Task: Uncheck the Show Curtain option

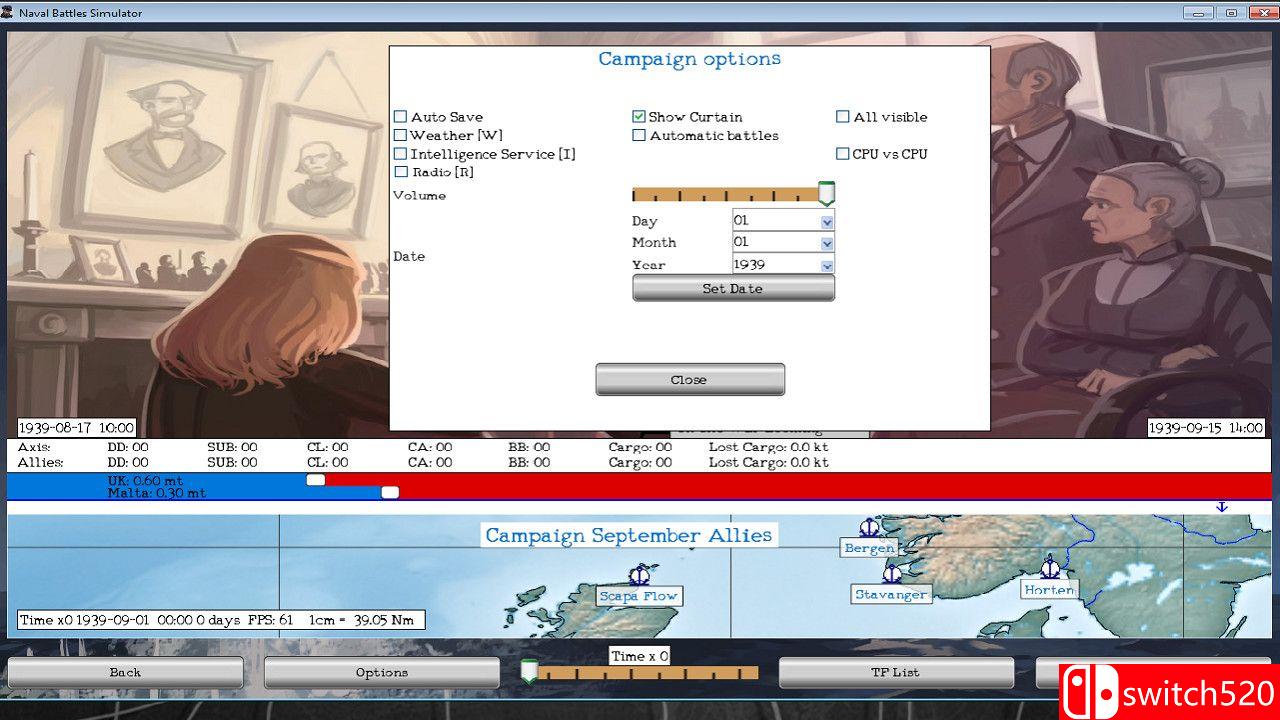Action: 639,117
